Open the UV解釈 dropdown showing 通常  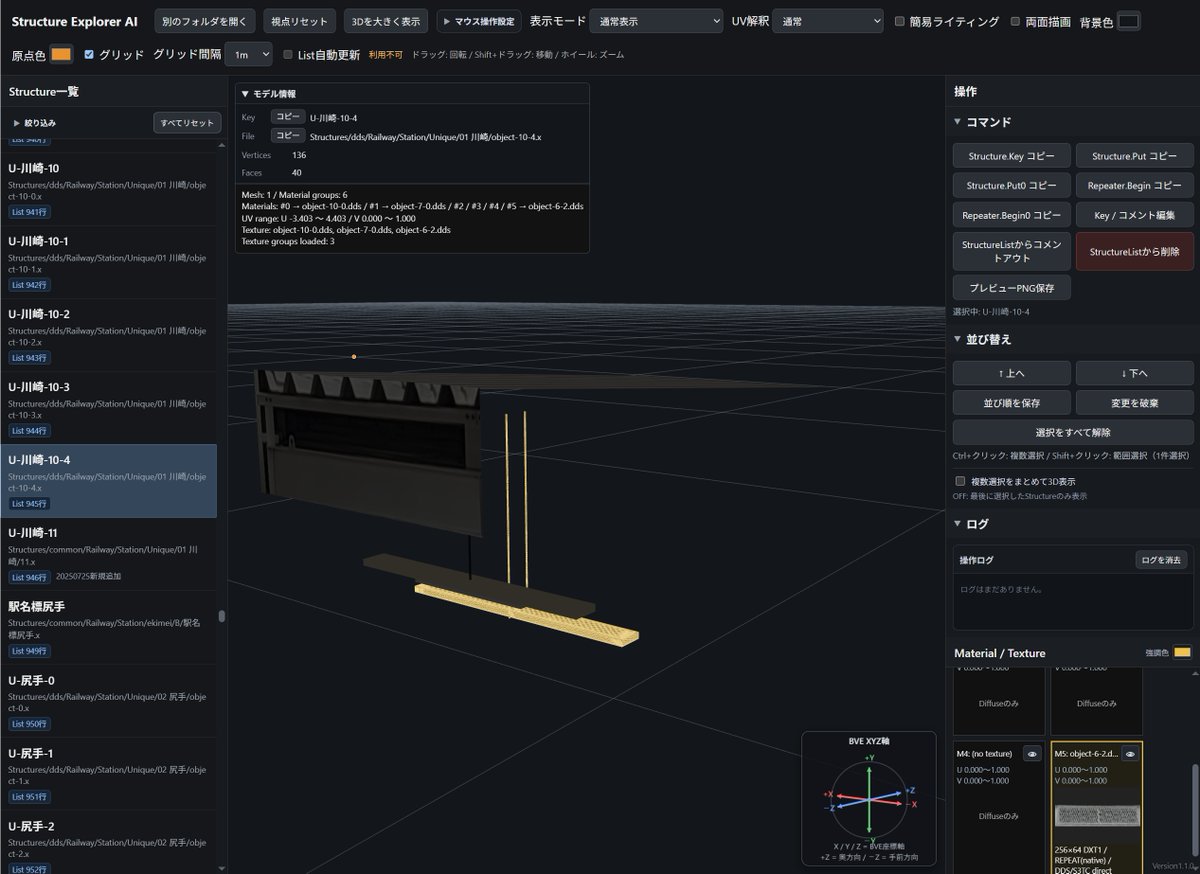[827, 21]
